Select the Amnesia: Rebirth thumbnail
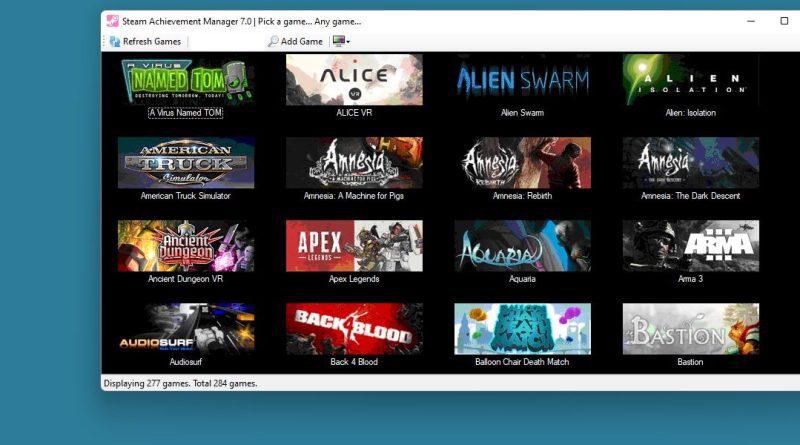 [522, 163]
